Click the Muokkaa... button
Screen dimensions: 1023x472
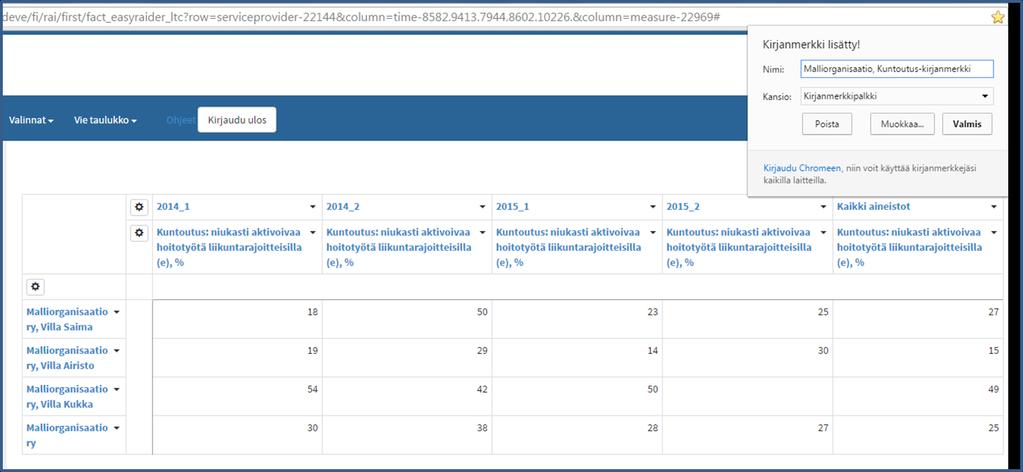902,124
